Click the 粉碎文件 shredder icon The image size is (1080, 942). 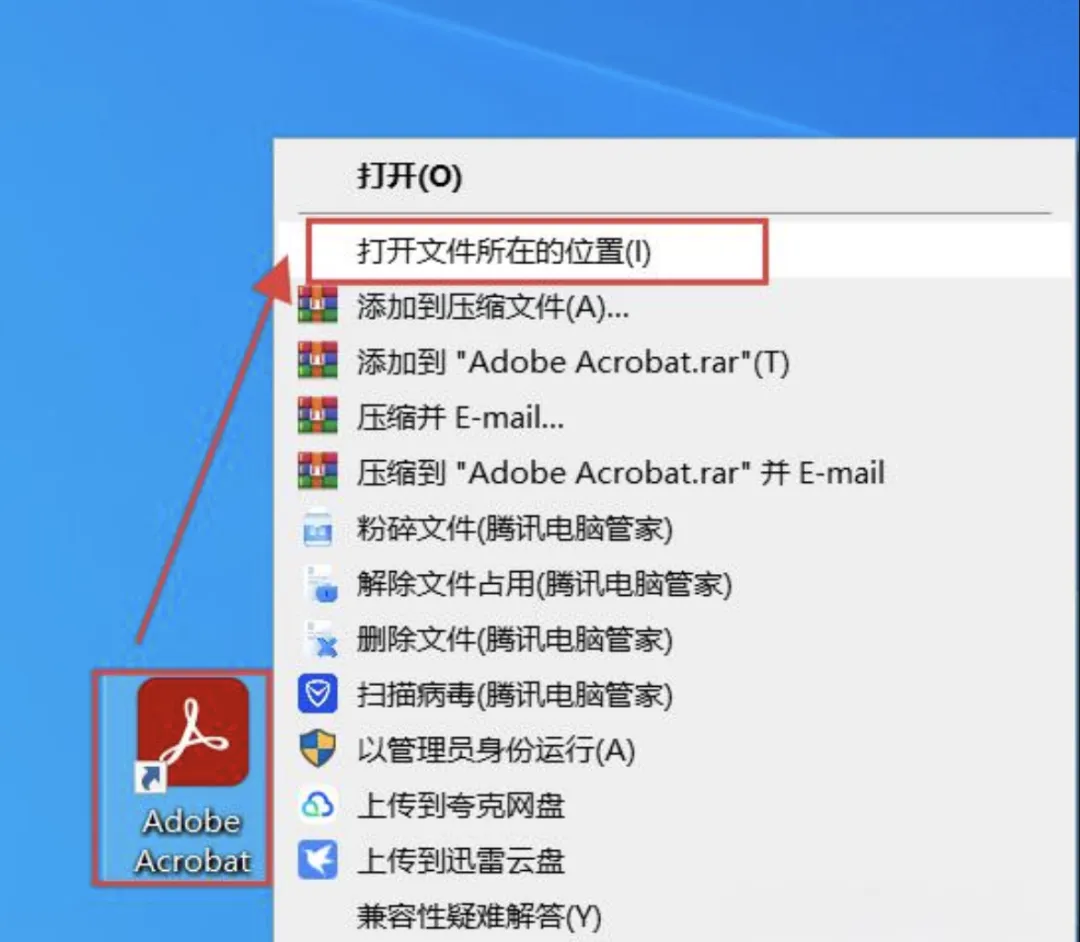coord(318,527)
